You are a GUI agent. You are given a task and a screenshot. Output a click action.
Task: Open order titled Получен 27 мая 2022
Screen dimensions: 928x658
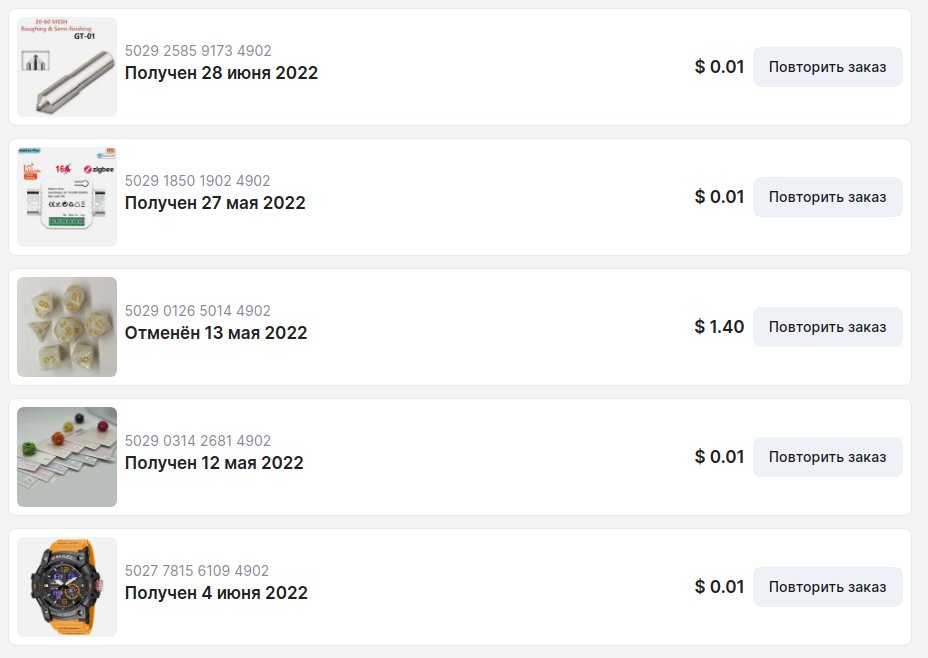(215, 203)
